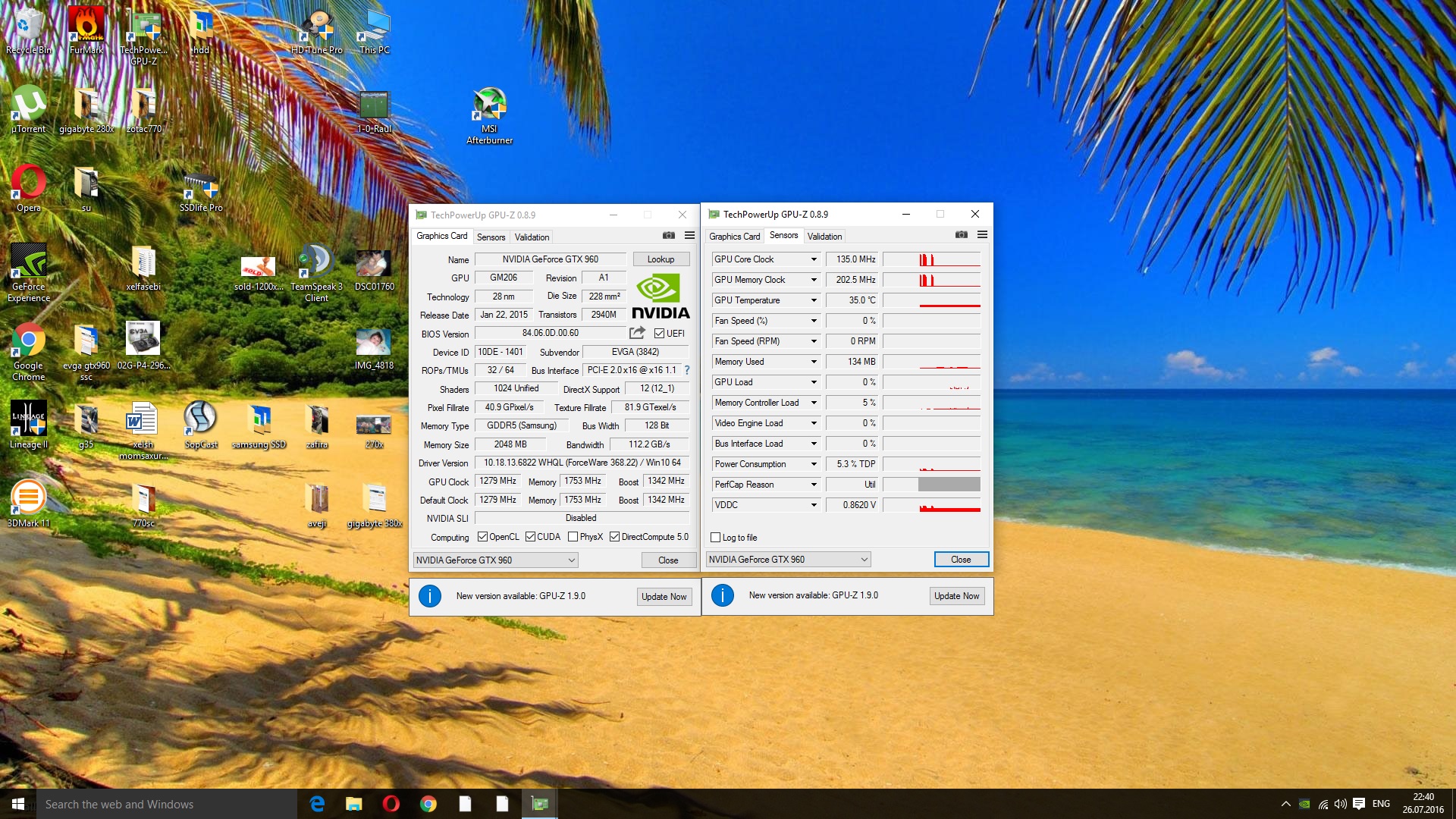1456x819 pixels.
Task: Toggle the PhysX checkbox
Action: (573, 537)
